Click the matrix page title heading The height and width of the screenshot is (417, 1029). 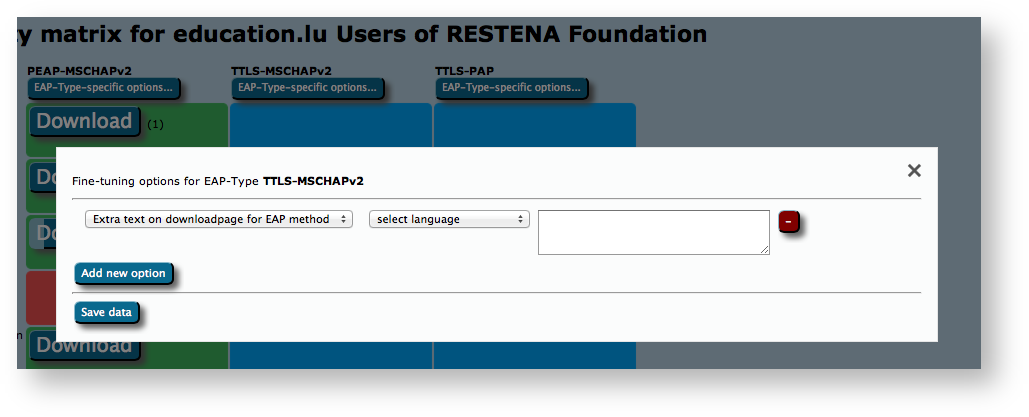pos(360,34)
